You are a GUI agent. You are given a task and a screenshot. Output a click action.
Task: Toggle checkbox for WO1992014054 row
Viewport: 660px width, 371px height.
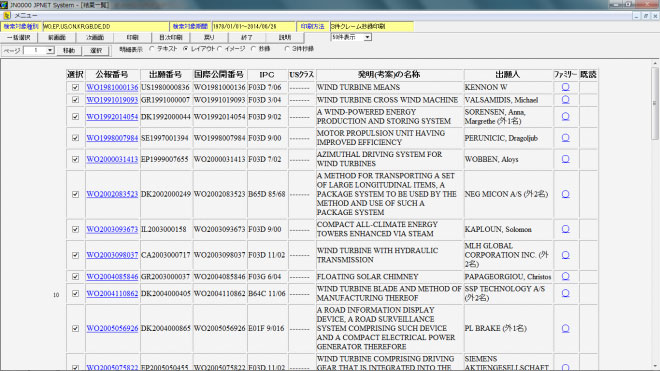click(75, 117)
